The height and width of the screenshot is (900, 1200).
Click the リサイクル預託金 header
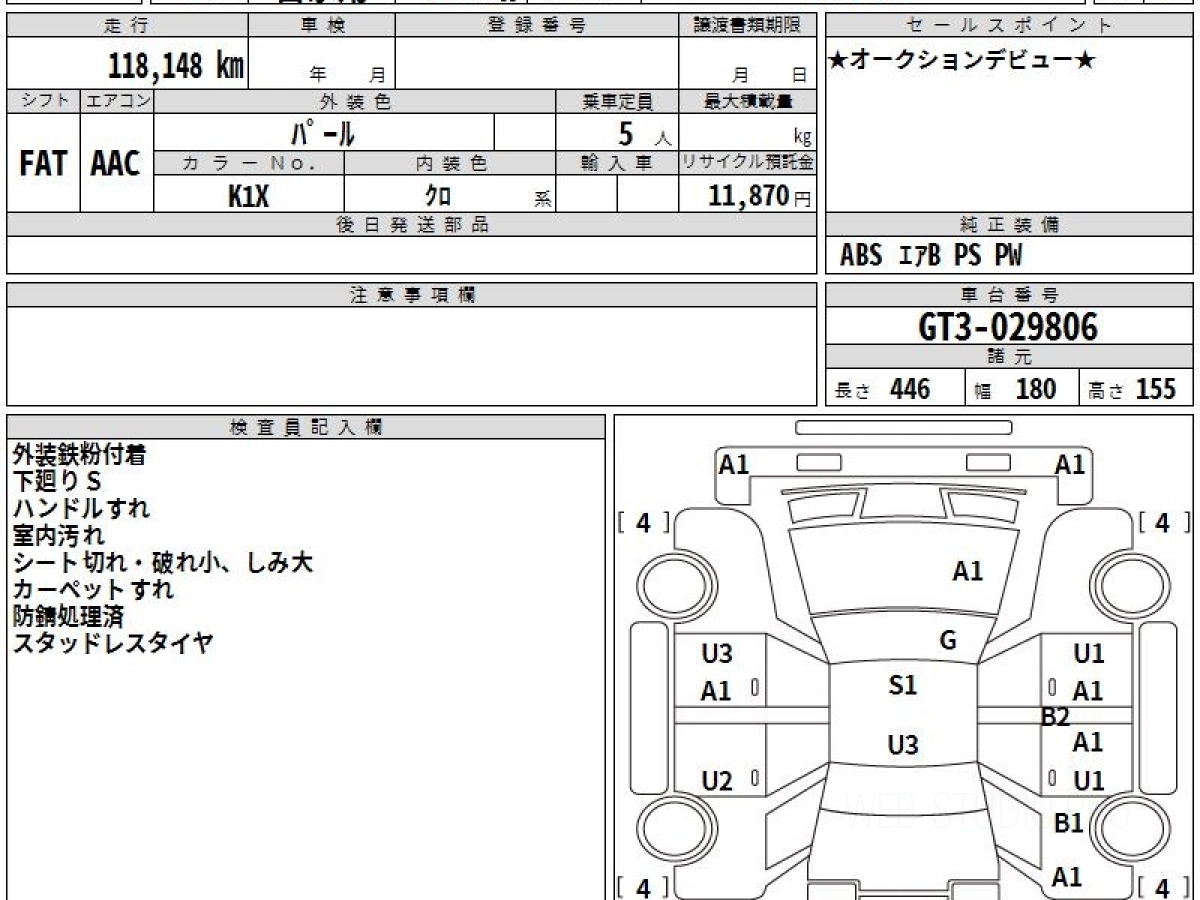[748, 163]
